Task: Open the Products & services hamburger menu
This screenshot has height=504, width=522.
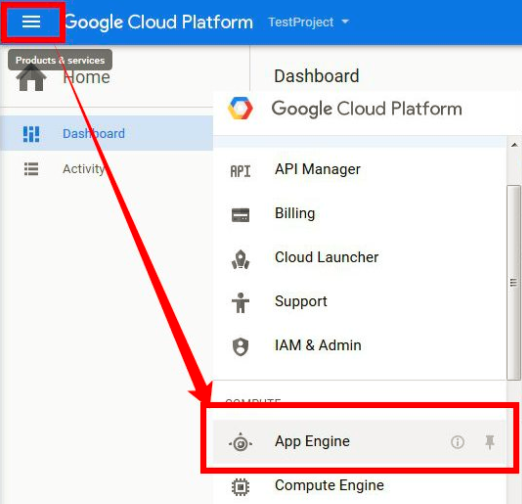Action: point(31,22)
